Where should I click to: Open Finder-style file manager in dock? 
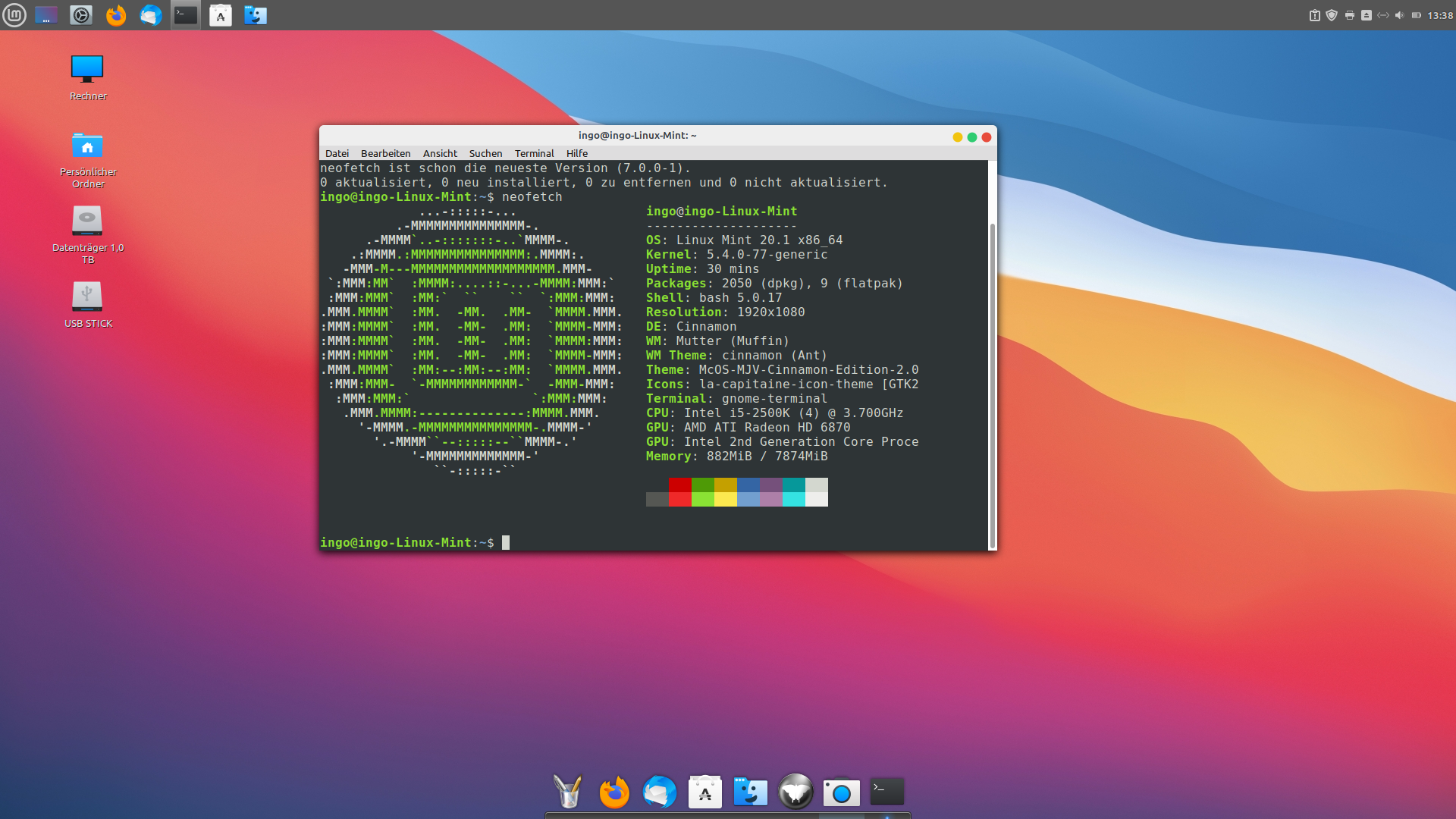click(x=750, y=792)
